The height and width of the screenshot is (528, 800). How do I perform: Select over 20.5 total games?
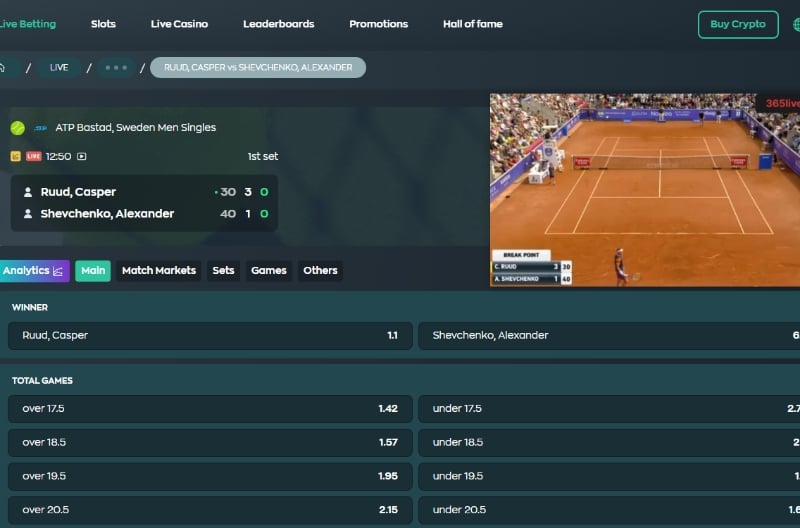pos(210,510)
